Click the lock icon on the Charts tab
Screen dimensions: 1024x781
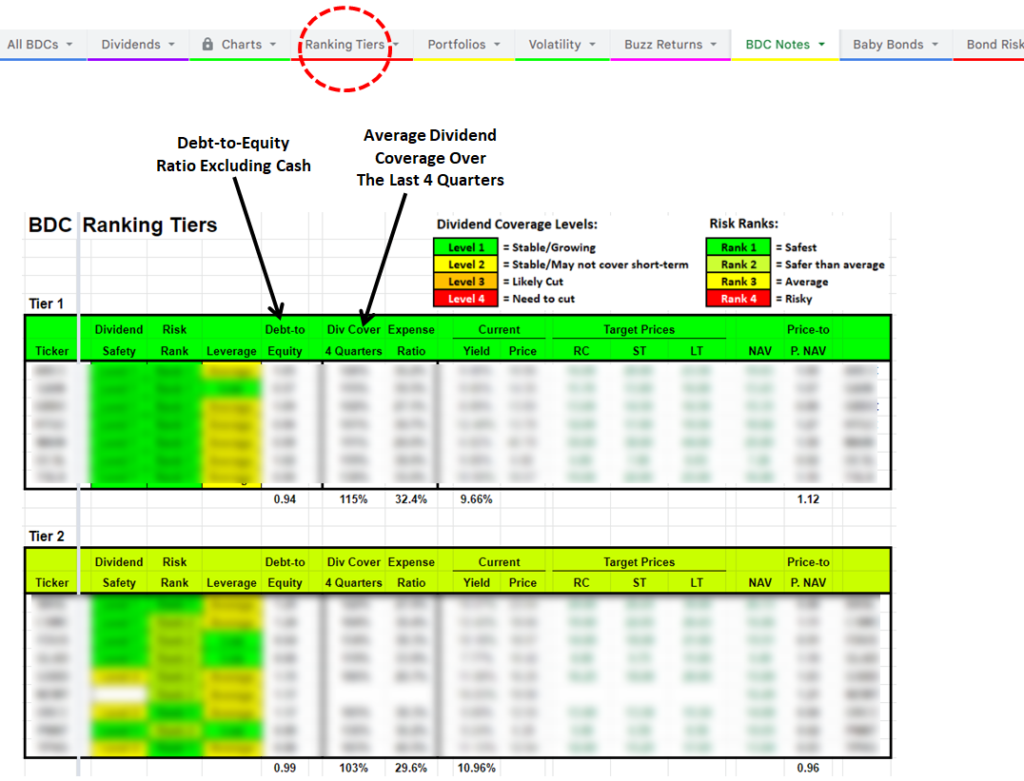click(207, 44)
